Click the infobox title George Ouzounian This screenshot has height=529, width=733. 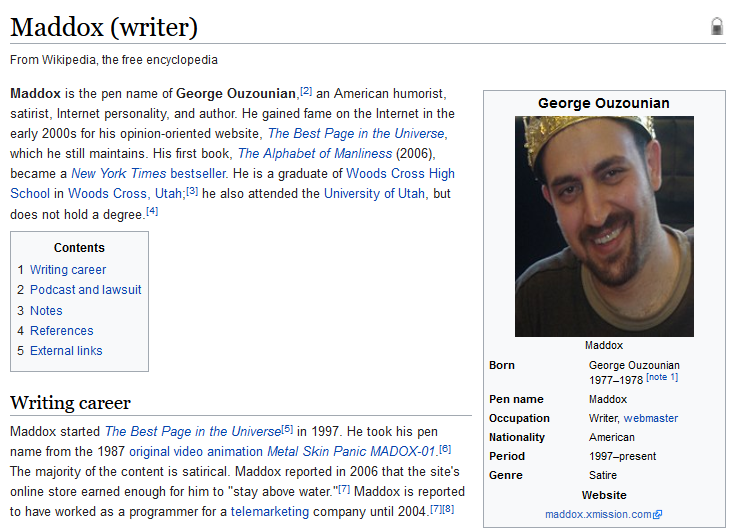pos(604,103)
